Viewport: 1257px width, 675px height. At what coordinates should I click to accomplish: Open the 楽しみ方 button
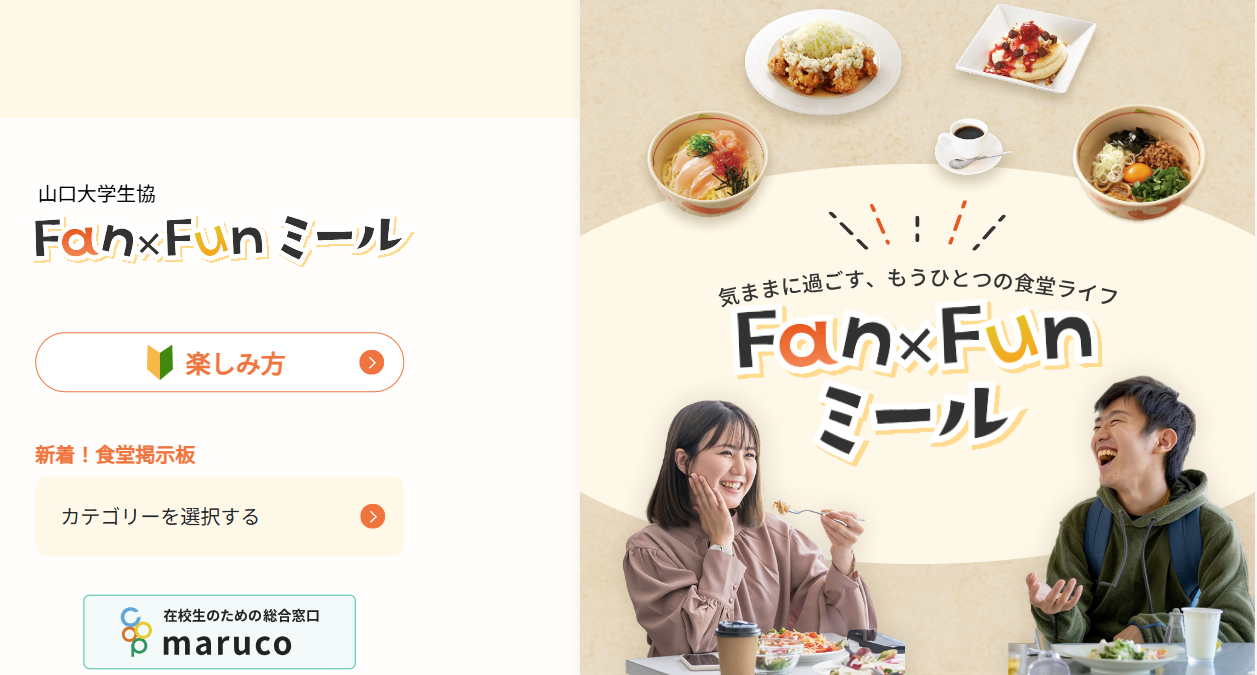(x=220, y=362)
